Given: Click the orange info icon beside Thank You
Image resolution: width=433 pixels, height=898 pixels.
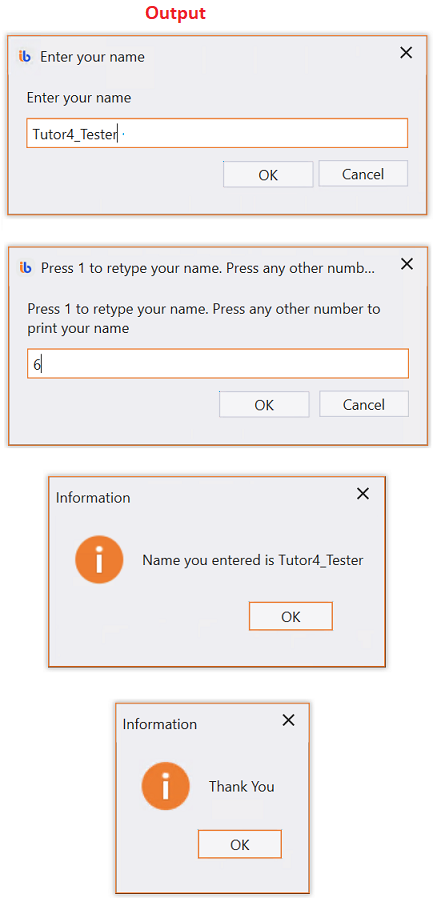Looking at the screenshot, I should [x=166, y=786].
